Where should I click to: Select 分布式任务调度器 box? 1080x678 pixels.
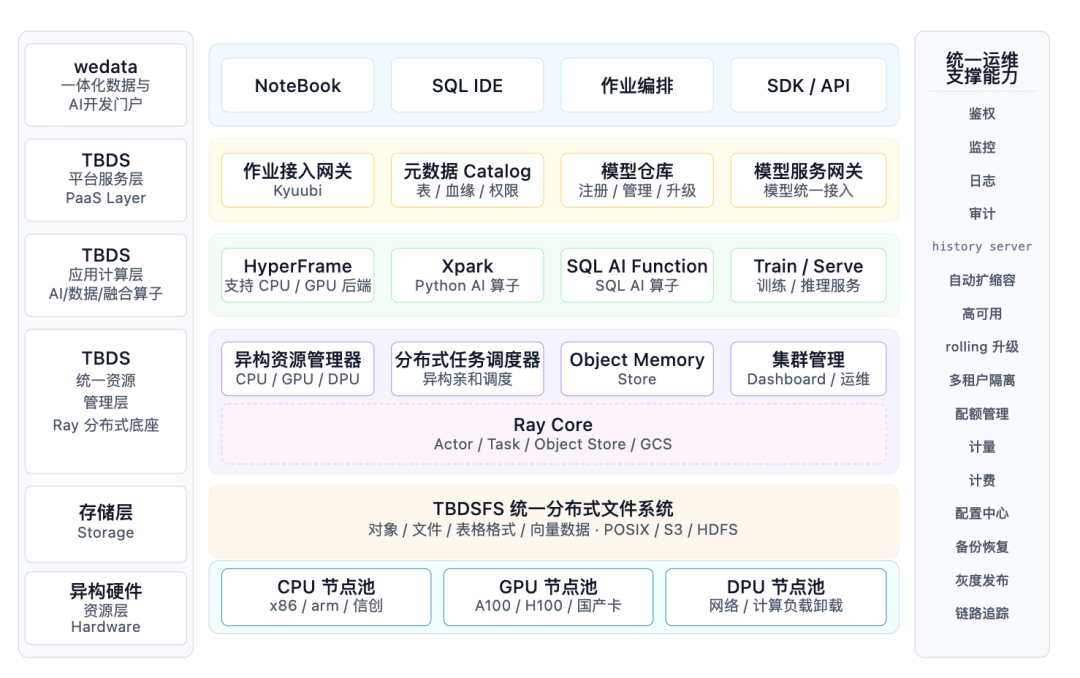[467, 369]
